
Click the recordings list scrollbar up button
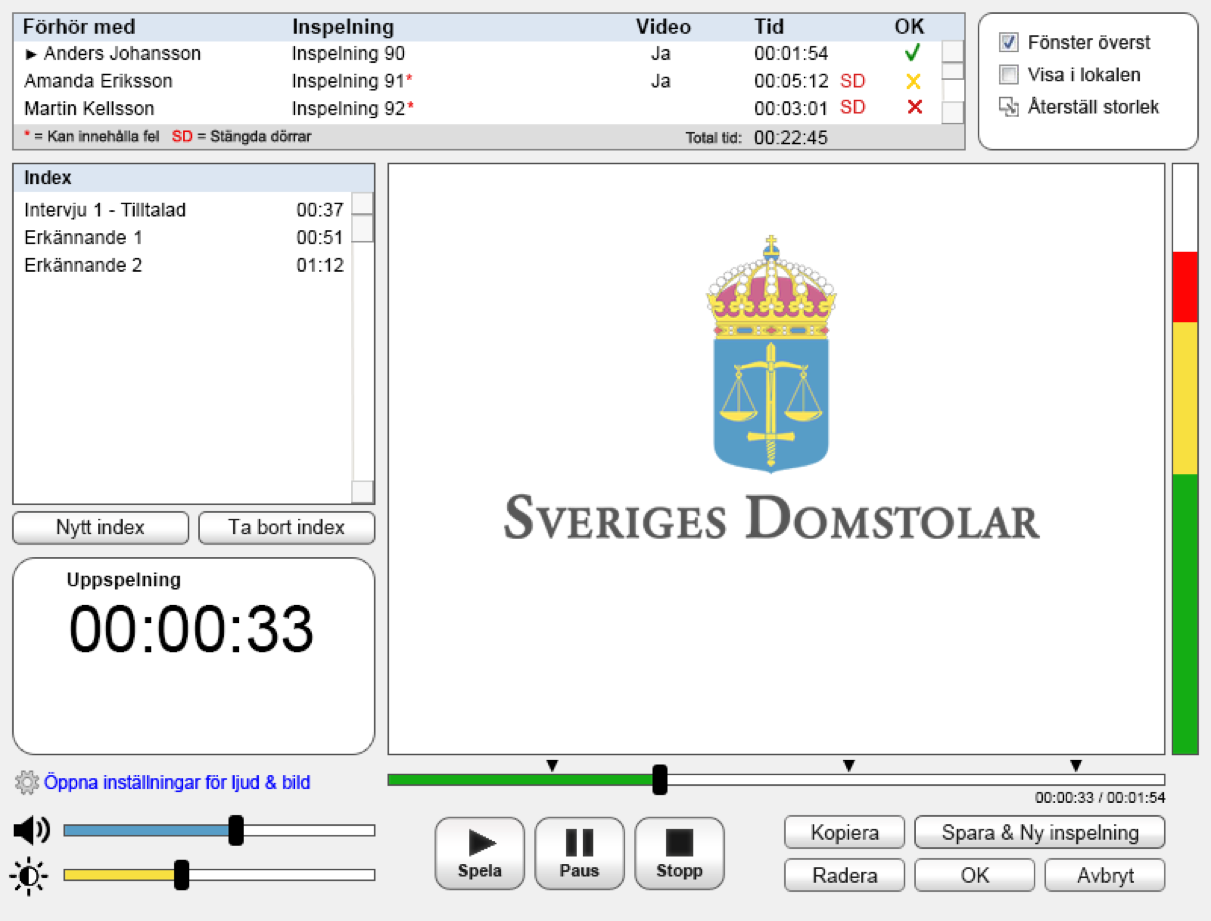[x=953, y=51]
